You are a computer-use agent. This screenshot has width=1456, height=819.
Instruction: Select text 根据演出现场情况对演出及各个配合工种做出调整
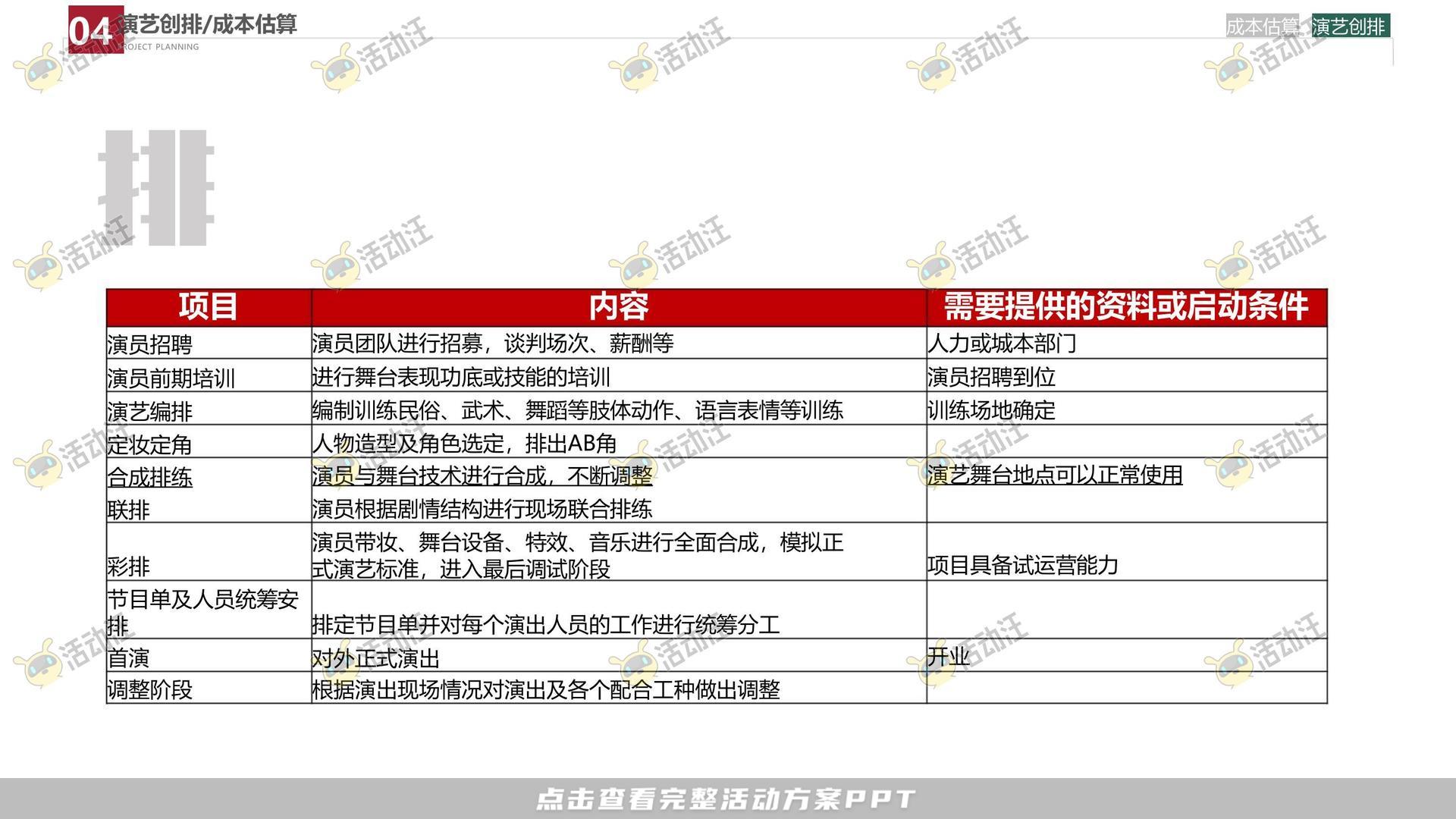pyautogui.click(x=546, y=689)
